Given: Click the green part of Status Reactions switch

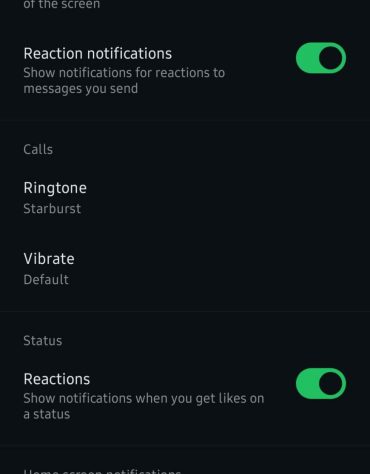Looking at the screenshot, I should (307, 384).
